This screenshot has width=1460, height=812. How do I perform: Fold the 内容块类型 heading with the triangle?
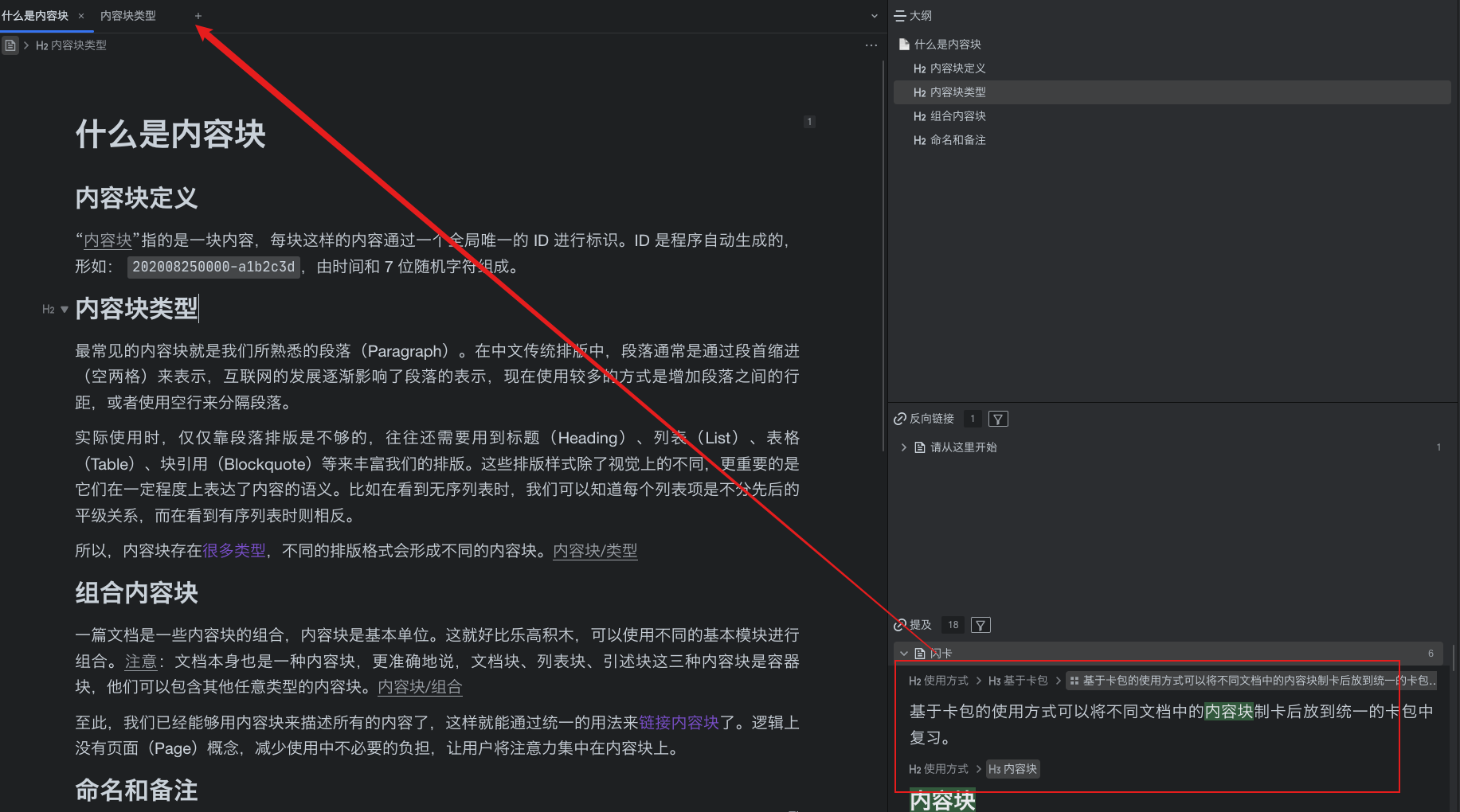click(65, 310)
